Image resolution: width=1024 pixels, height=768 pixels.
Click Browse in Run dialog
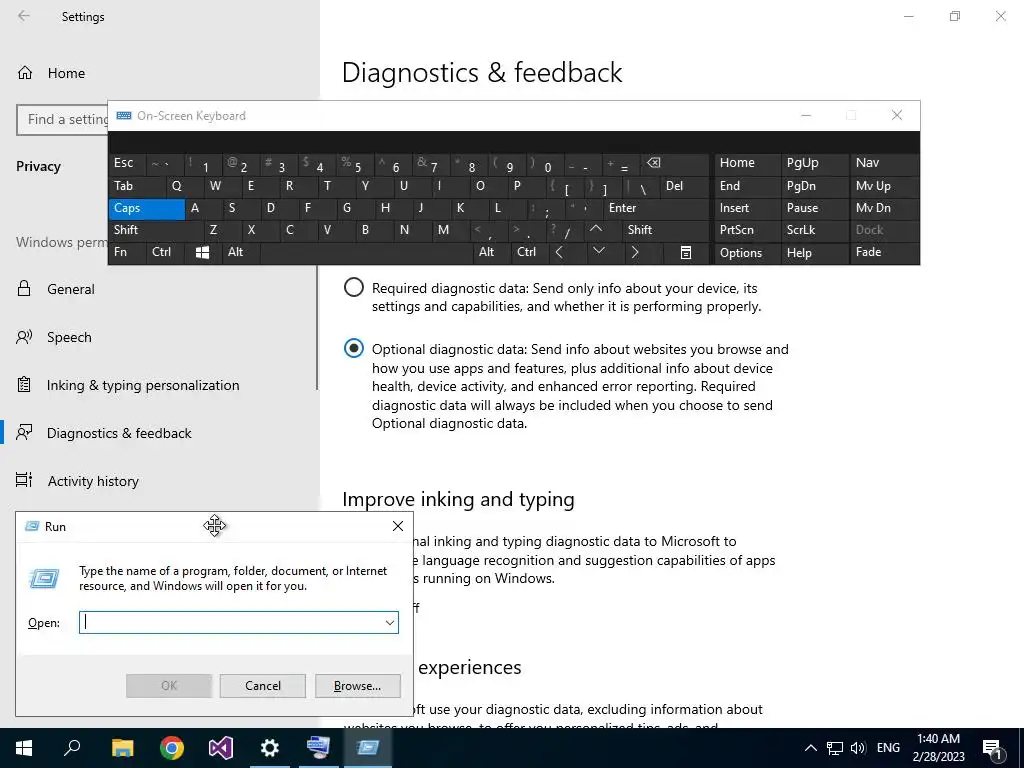tap(357, 686)
